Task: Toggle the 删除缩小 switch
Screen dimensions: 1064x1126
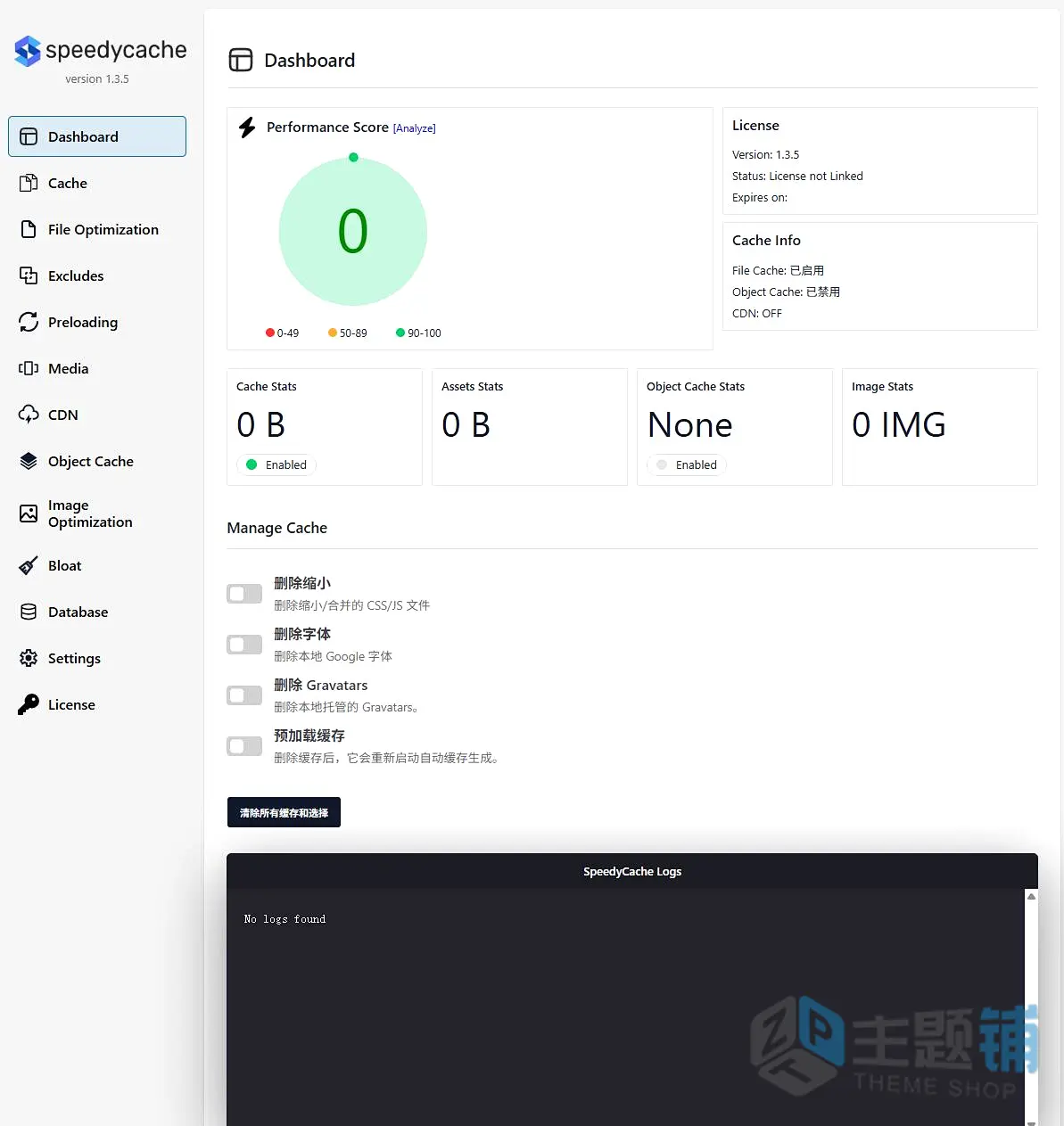Action: click(x=244, y=594)
